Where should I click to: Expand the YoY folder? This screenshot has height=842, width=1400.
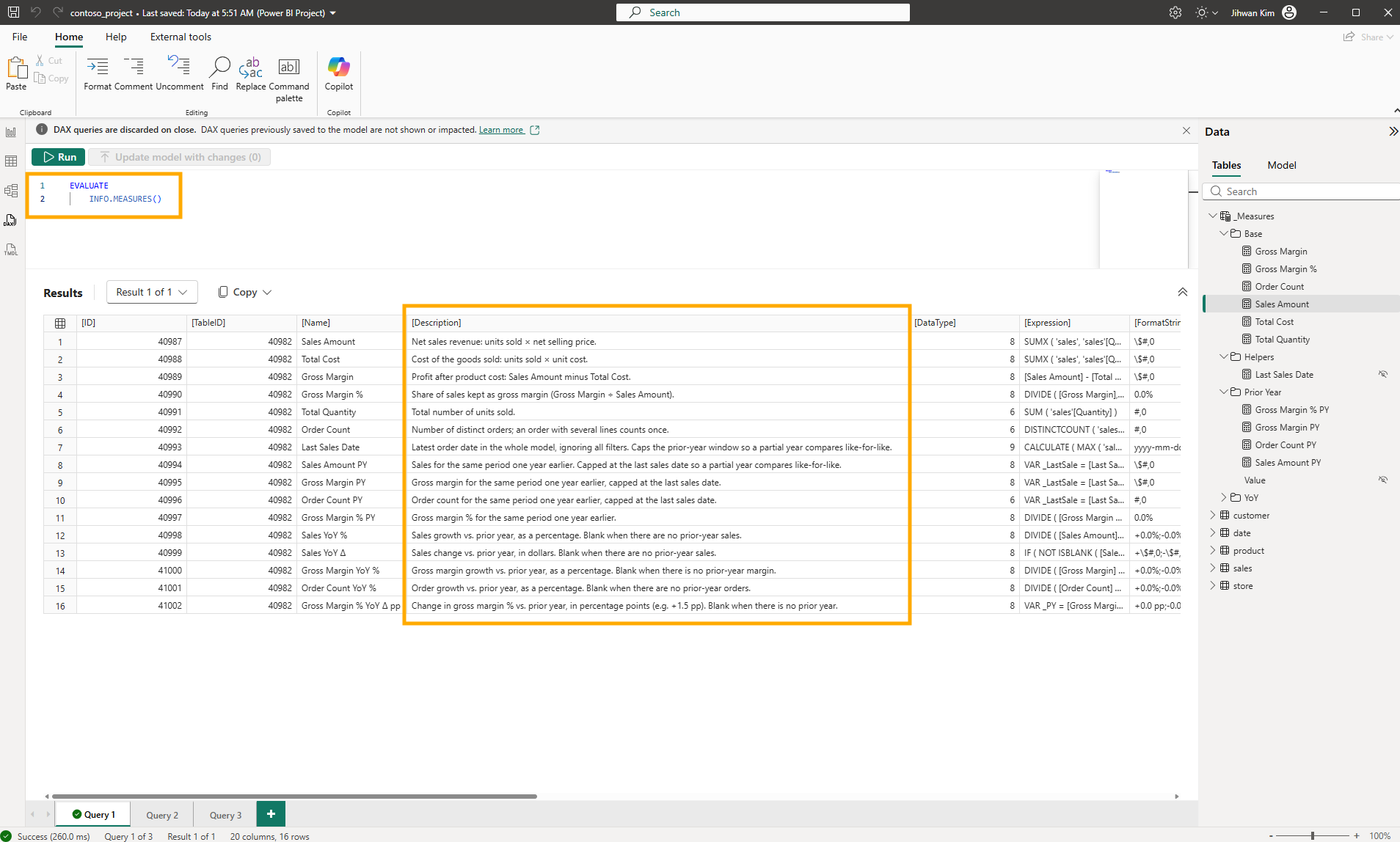[x=1224, y=498]
